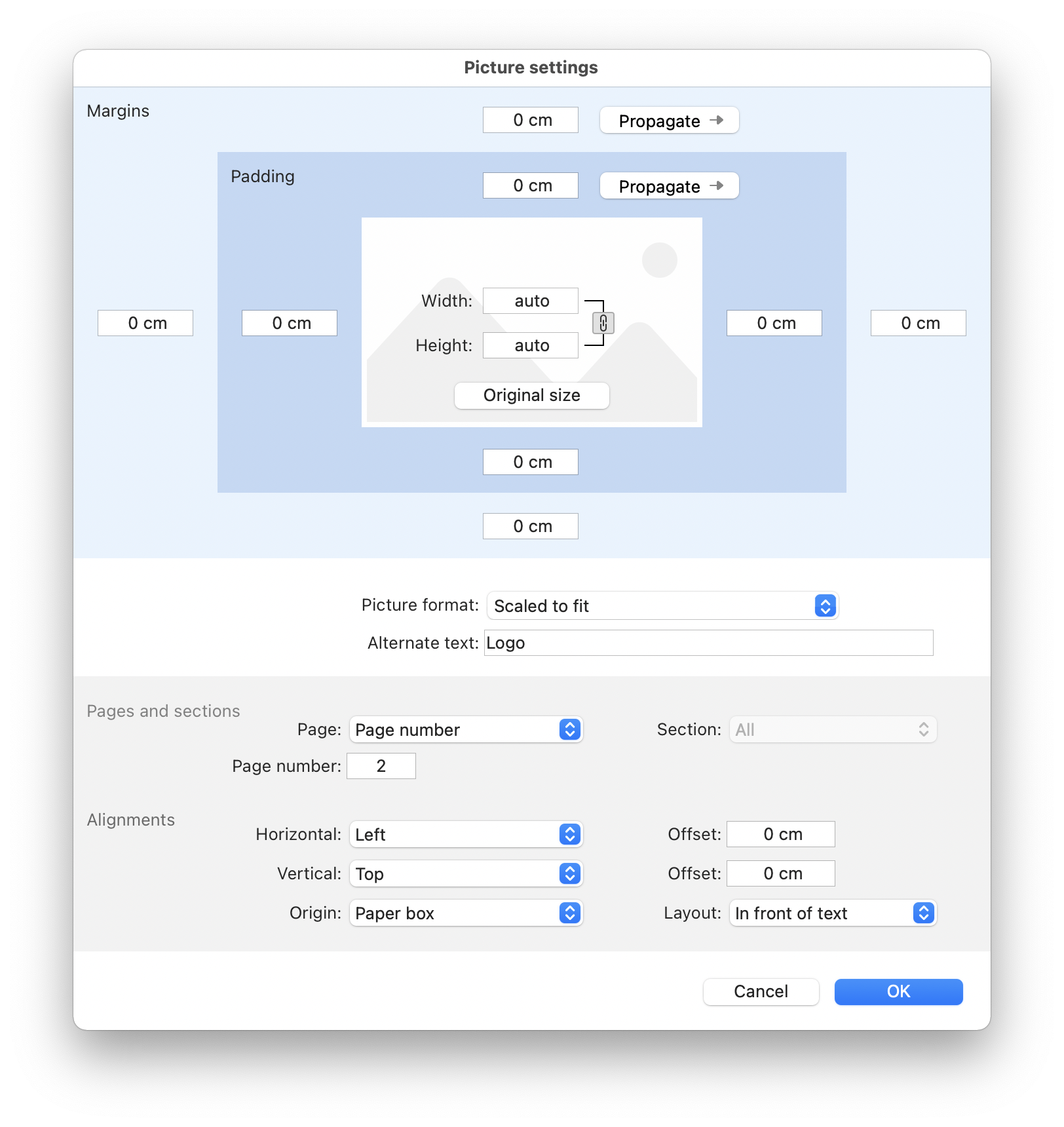Click the top margin value field
This screenshot has height=1127, width=1064.
[531, 121]
